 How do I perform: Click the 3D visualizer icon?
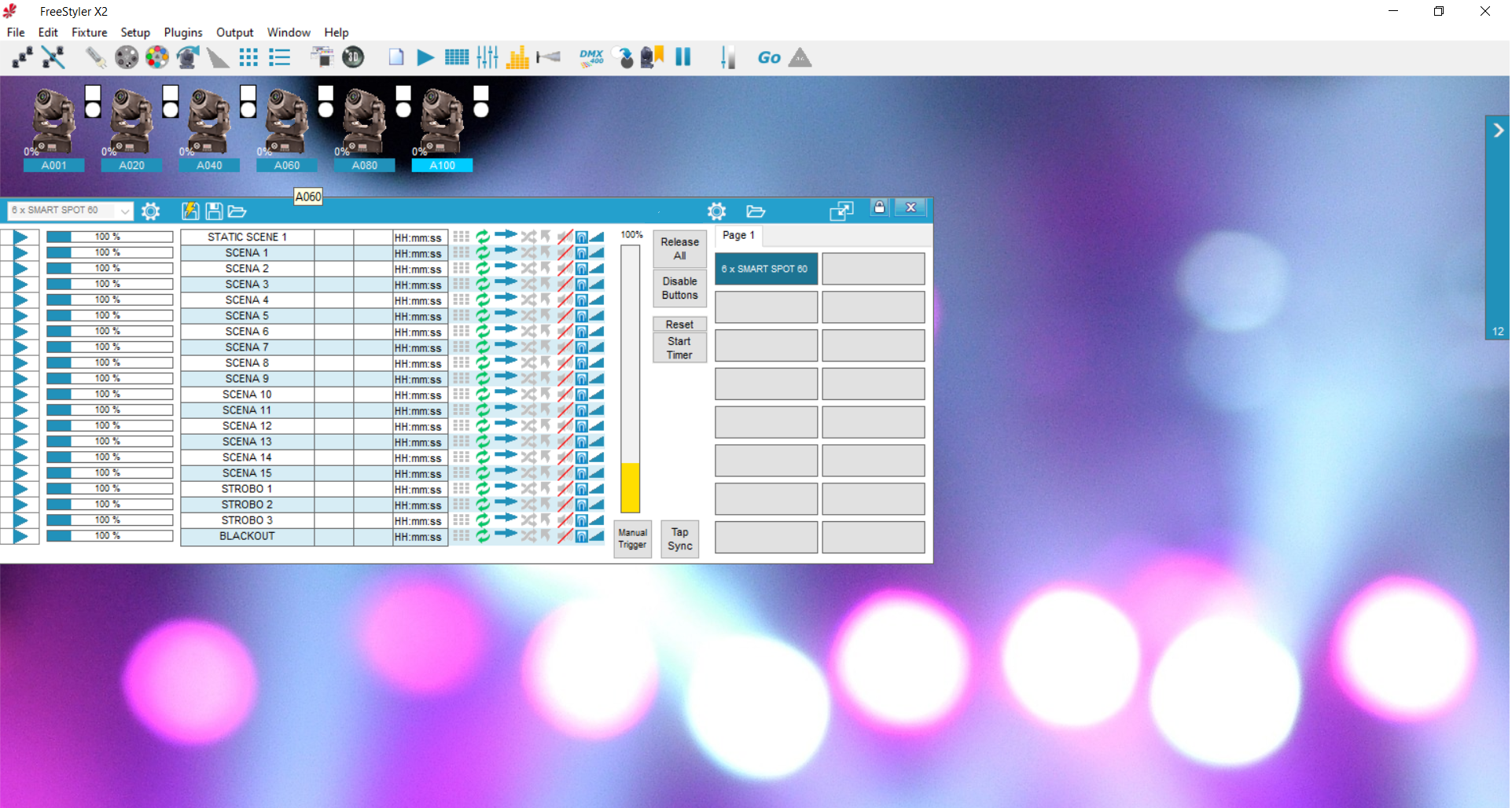(354, 57)
